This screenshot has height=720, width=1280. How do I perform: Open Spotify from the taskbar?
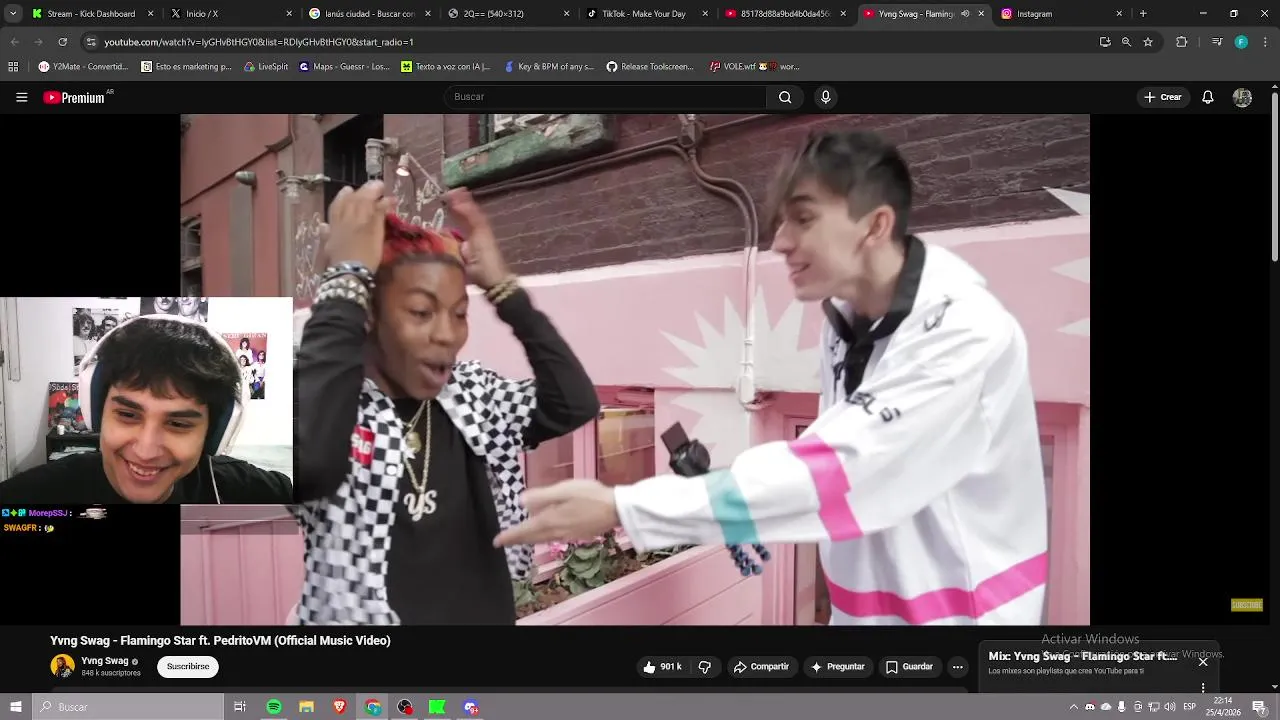point(273,707)
